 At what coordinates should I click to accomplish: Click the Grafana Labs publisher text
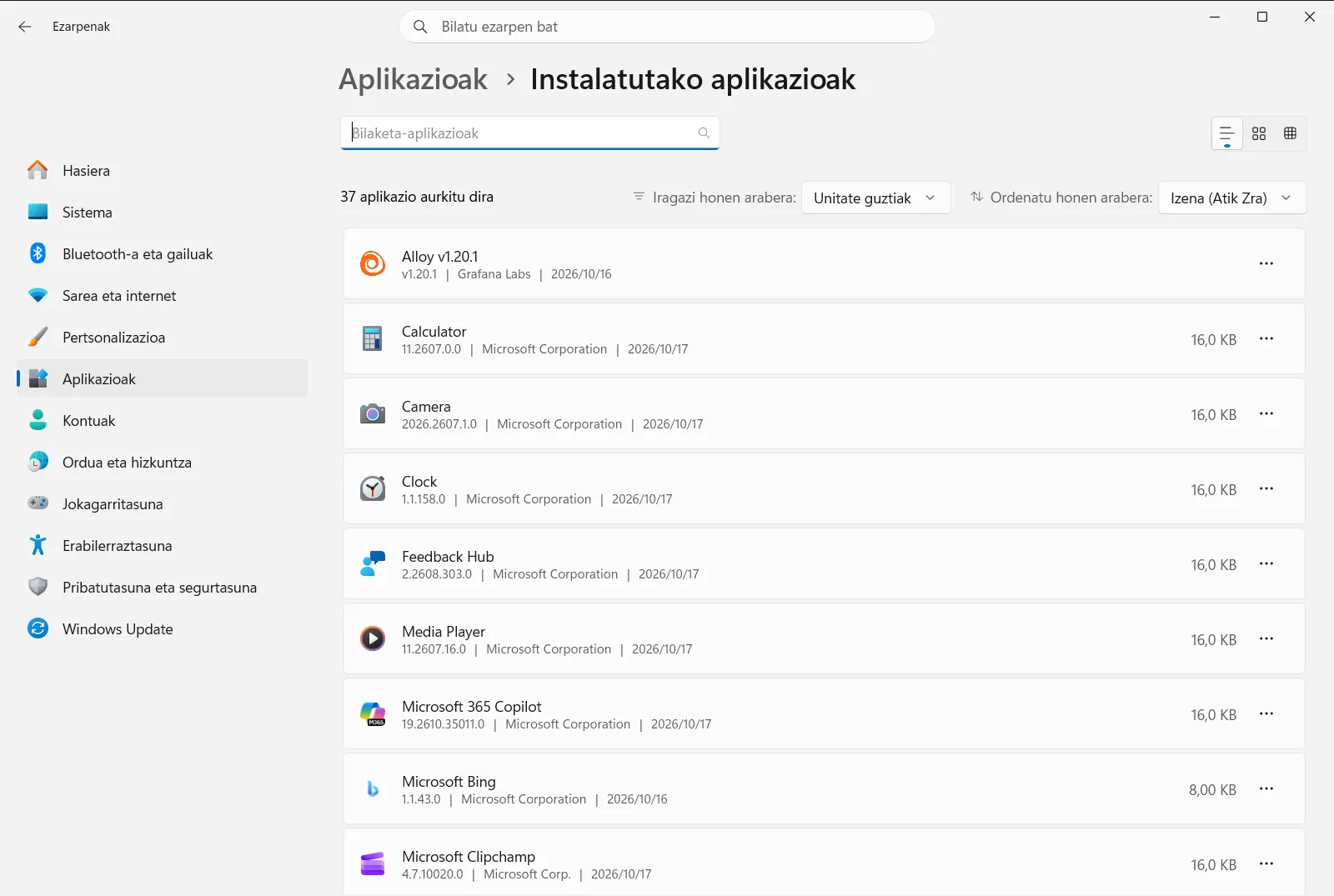(494, 274)
